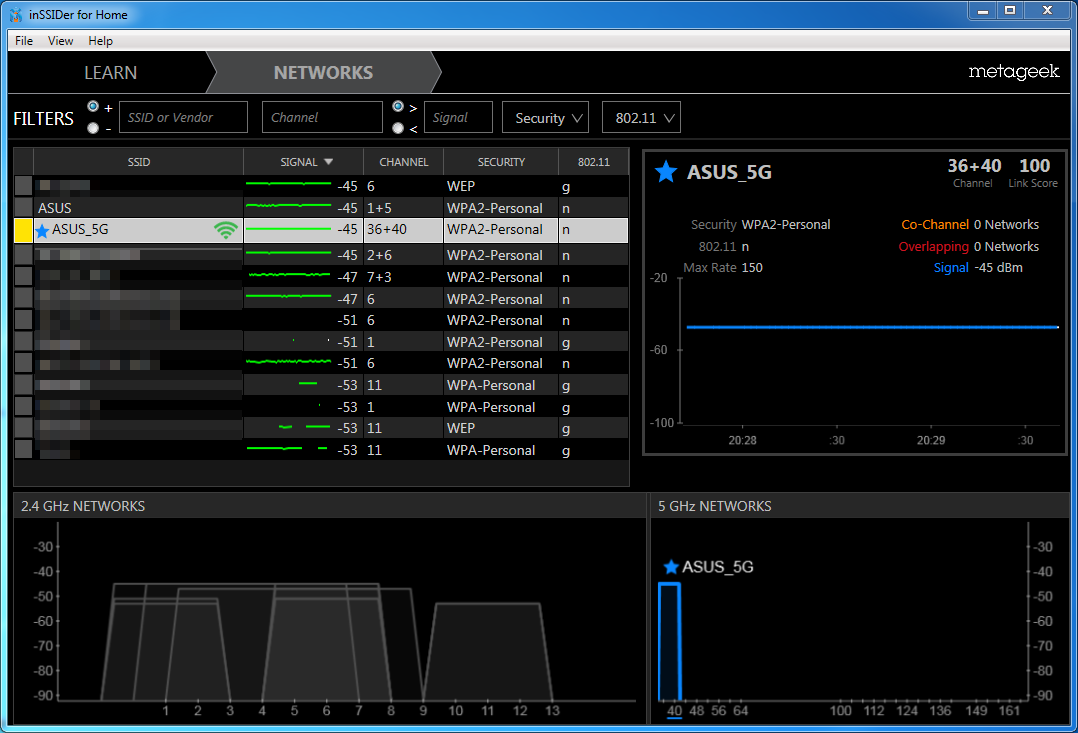The height and width of the screenshot is (733, 1078).
Task: Click the Co-Channel label in details
Action: pyautogui.click(x=935, y=225)
